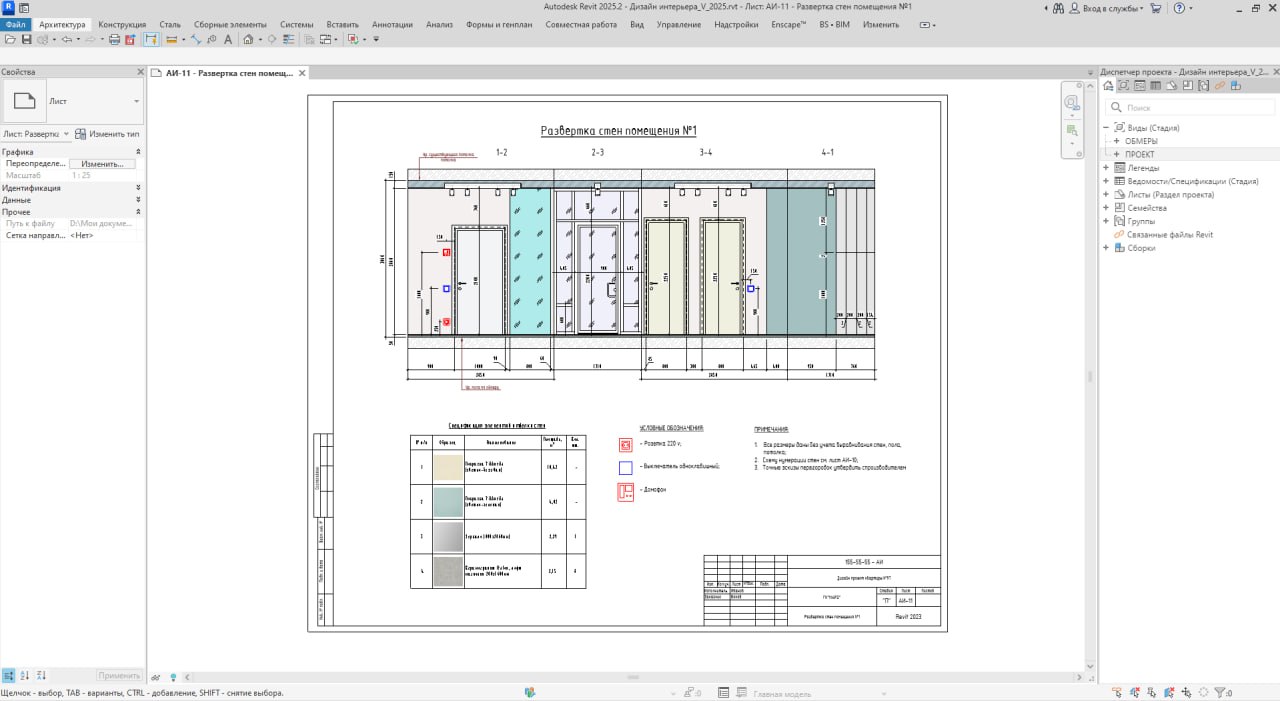Open the Revit application menu logo
The image size is (1280, 701).
(x=8, y=7)
